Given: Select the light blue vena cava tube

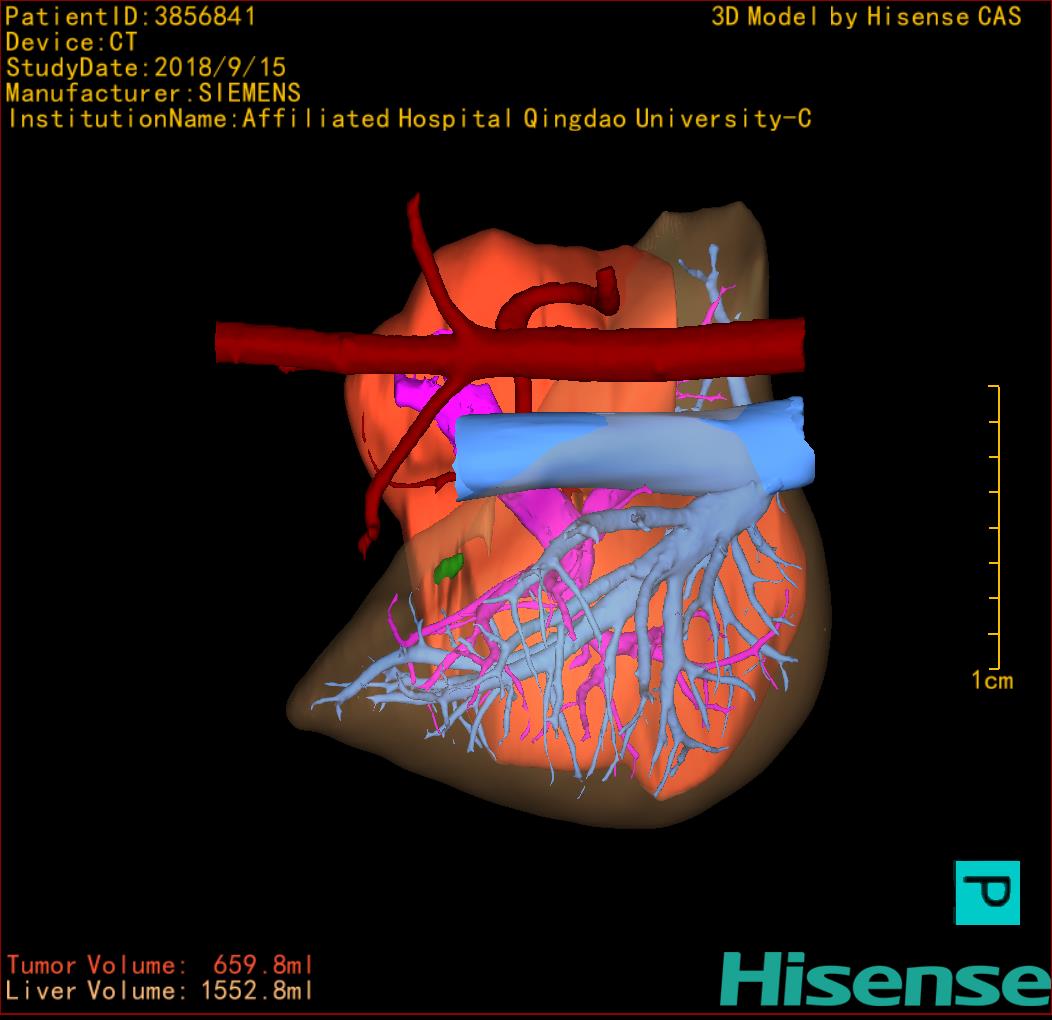Looking at the screenshot, I should 634,448.
